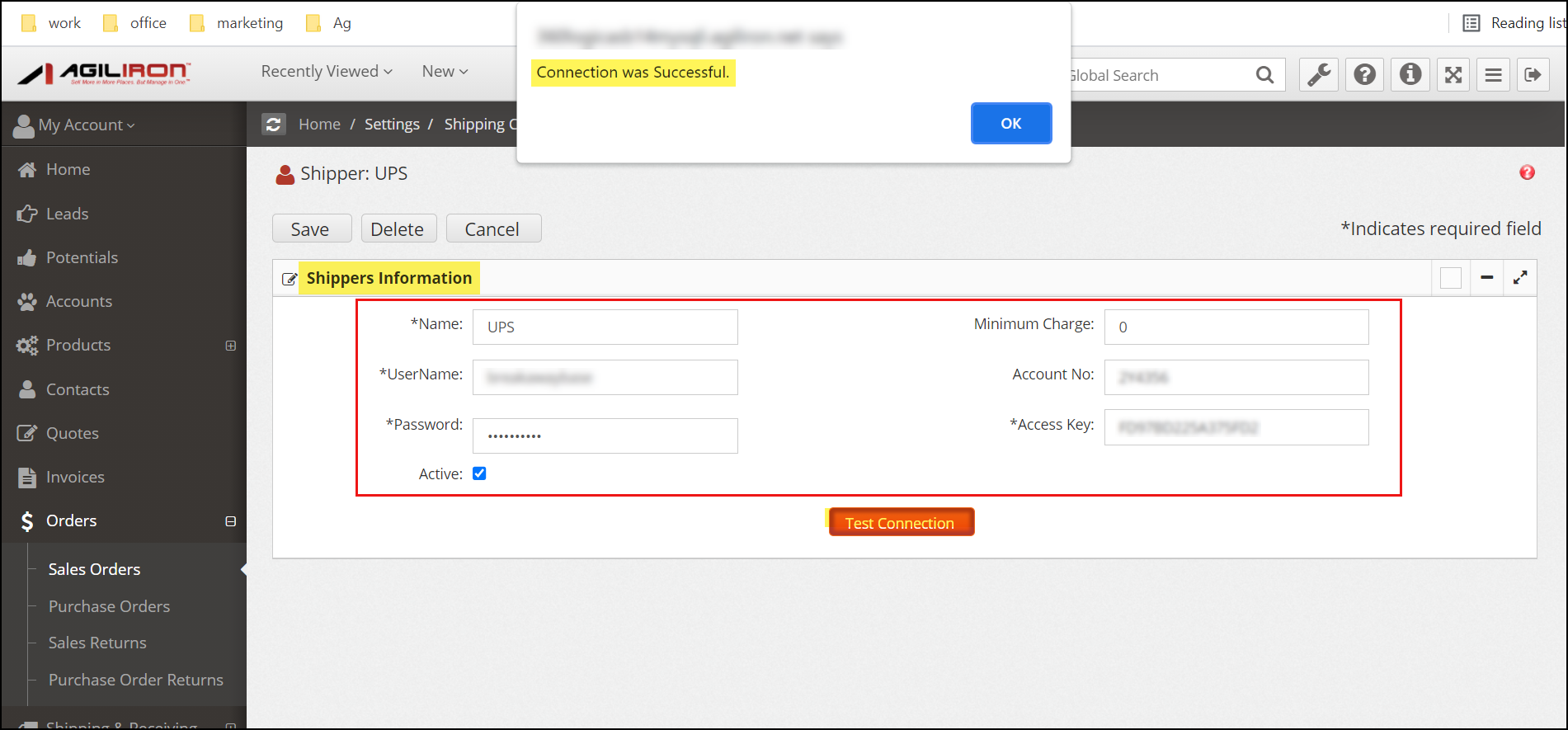Open the New dropdown menu
The width and height of the screenshot is (1568, 730).
pyautogui.click(x=445, y=72)
